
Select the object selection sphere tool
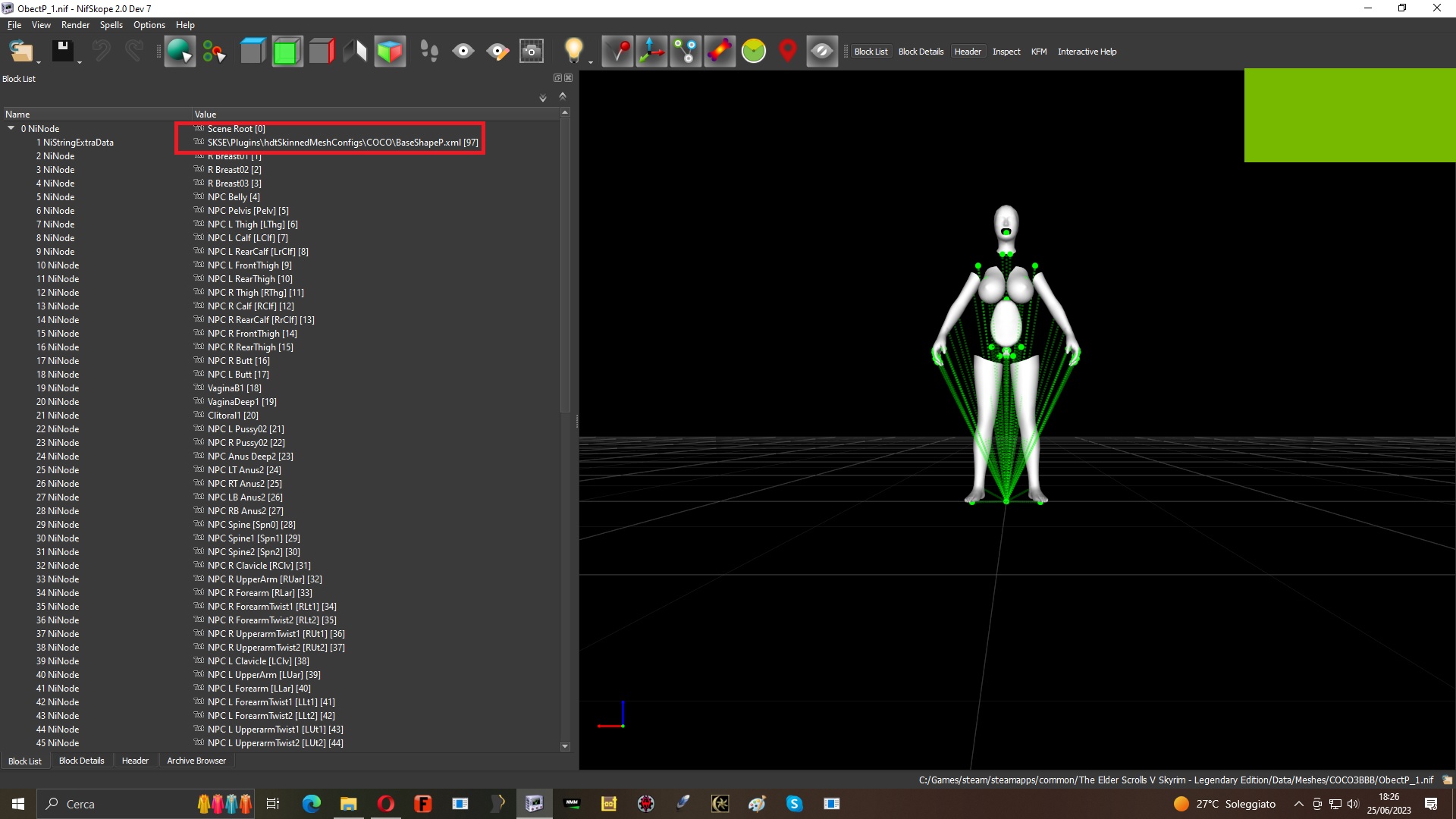click(180, 52)
